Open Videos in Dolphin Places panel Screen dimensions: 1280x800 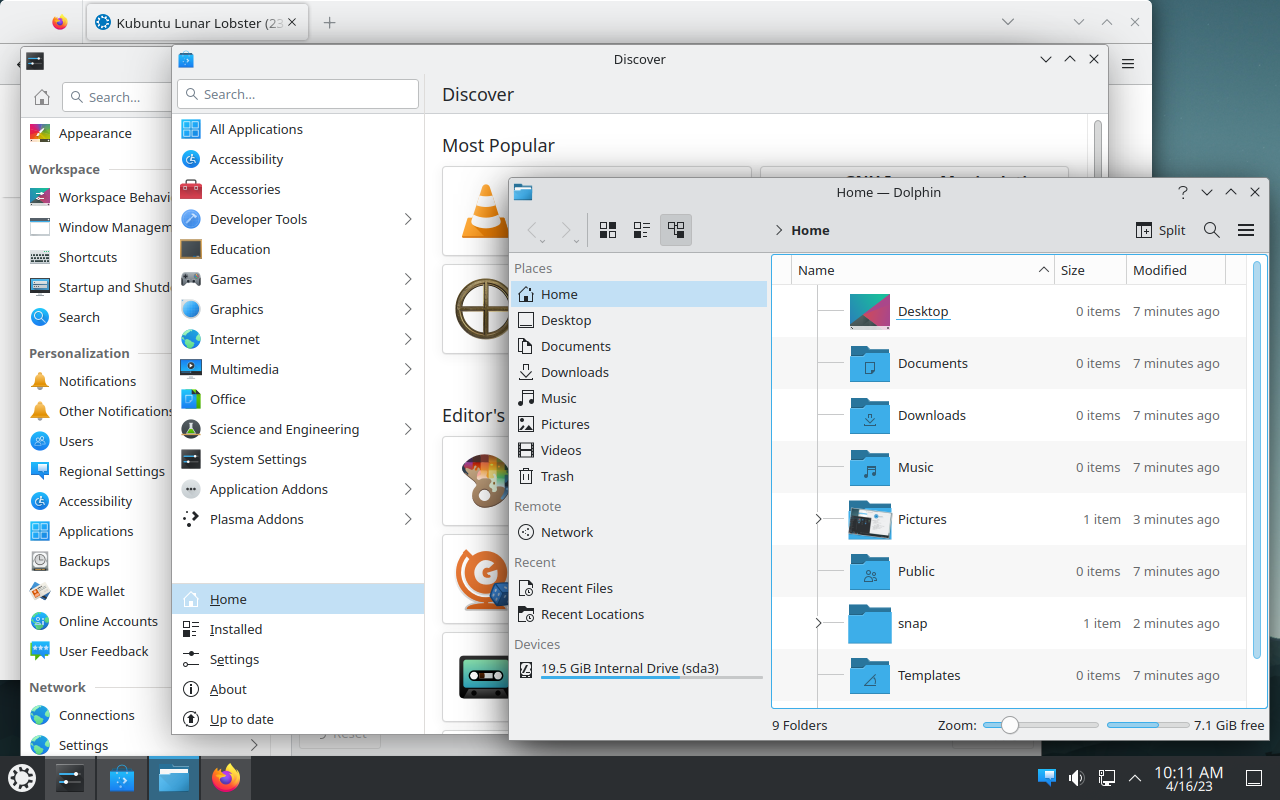tap(639, 450)
